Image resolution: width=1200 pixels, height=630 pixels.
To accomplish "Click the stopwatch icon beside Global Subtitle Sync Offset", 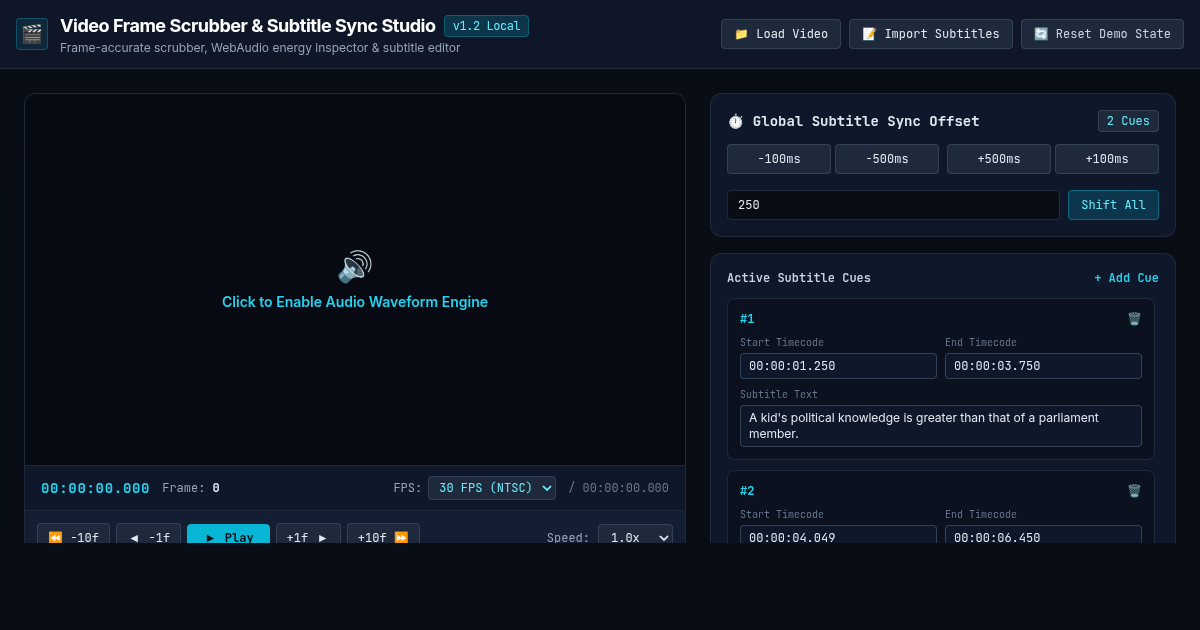I will point(735,121).
